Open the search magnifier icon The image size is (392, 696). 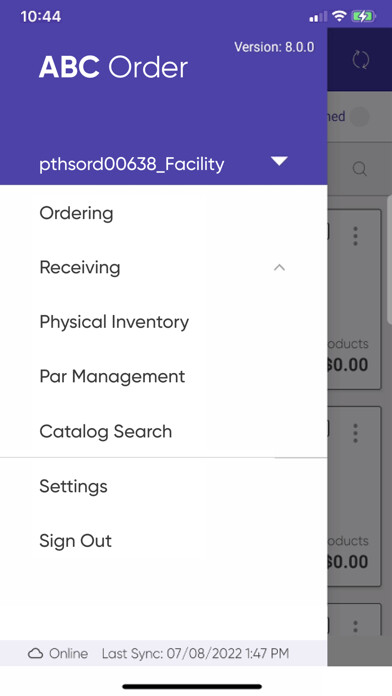point(360,169)
